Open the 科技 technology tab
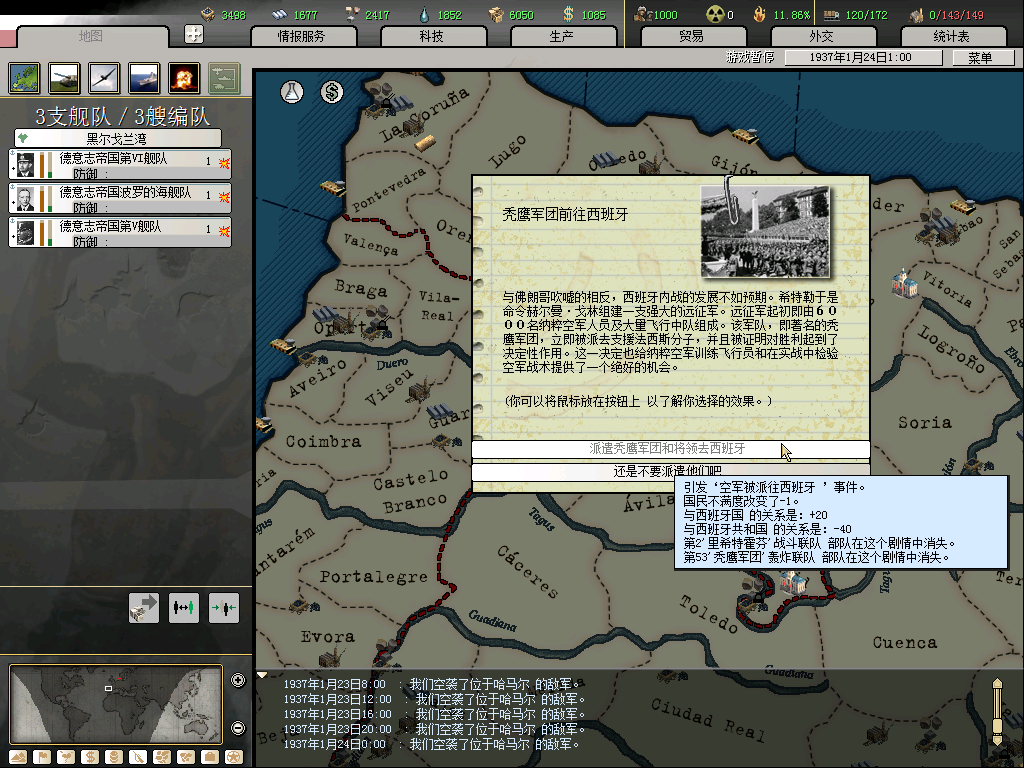 click(431, 36)
